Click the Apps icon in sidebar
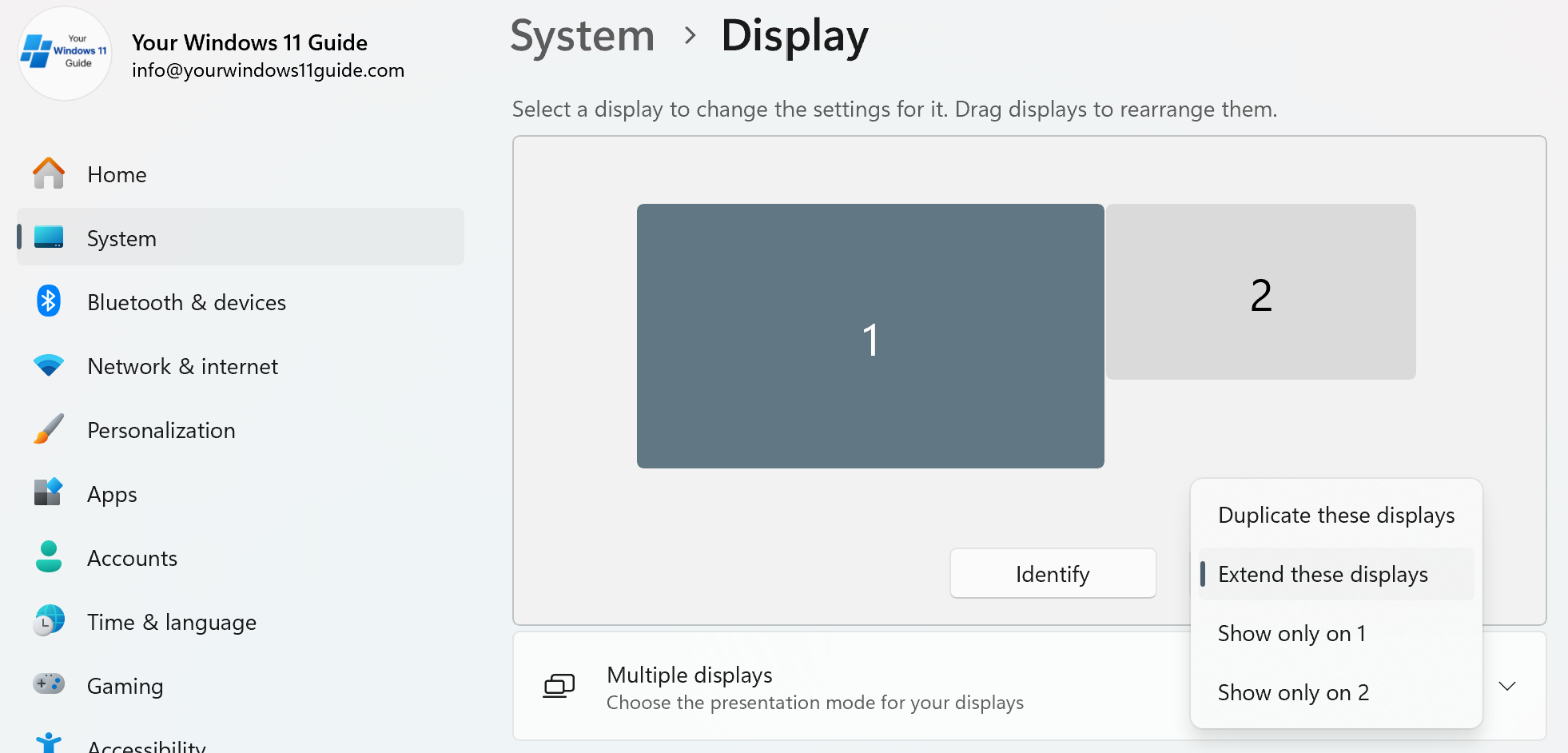The width and height of the screenshot is (1568, 753). coord(49,492)
